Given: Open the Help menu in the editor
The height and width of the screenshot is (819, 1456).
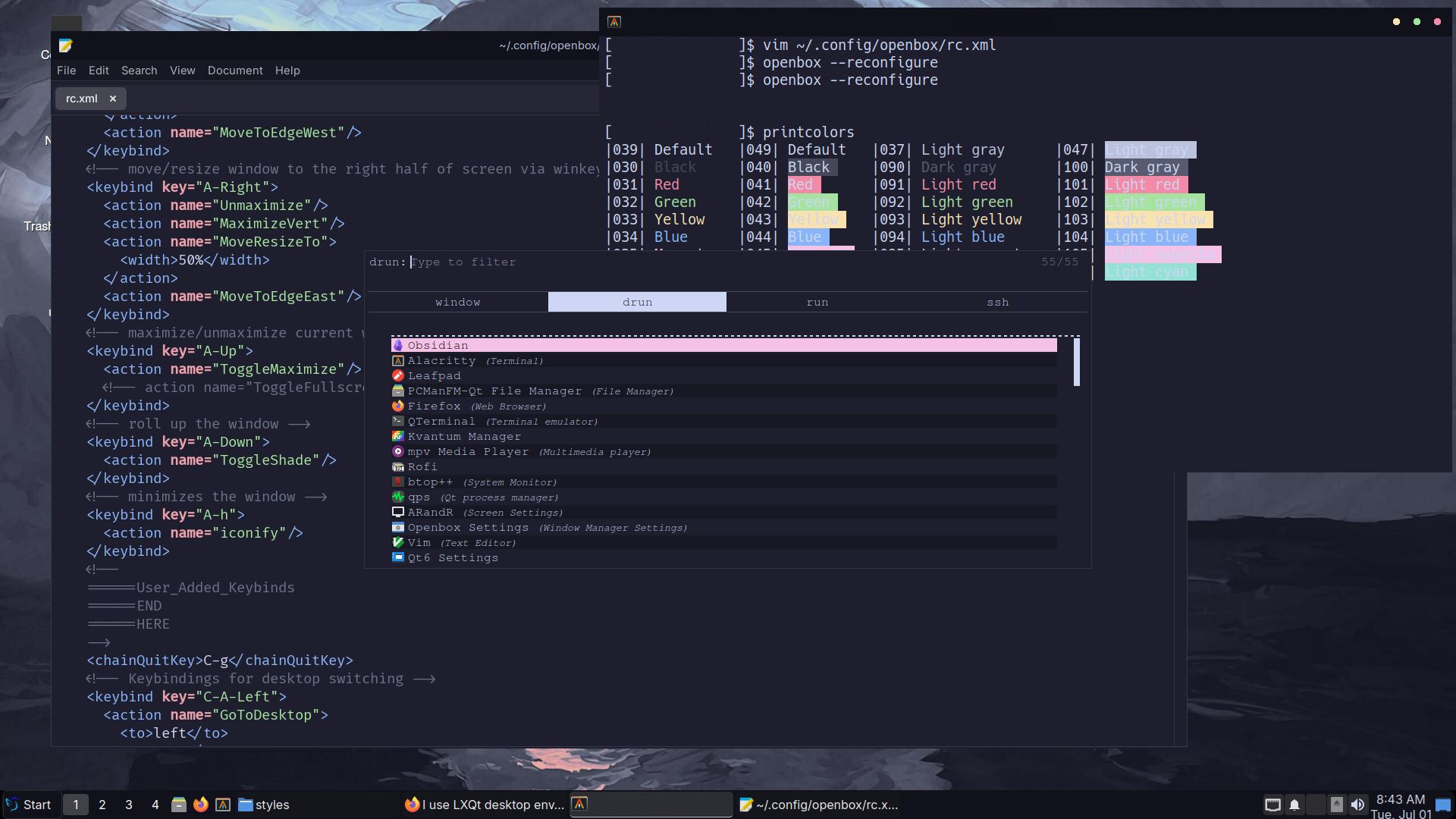Looking at the screenshot, I should (x=287, y=71).
